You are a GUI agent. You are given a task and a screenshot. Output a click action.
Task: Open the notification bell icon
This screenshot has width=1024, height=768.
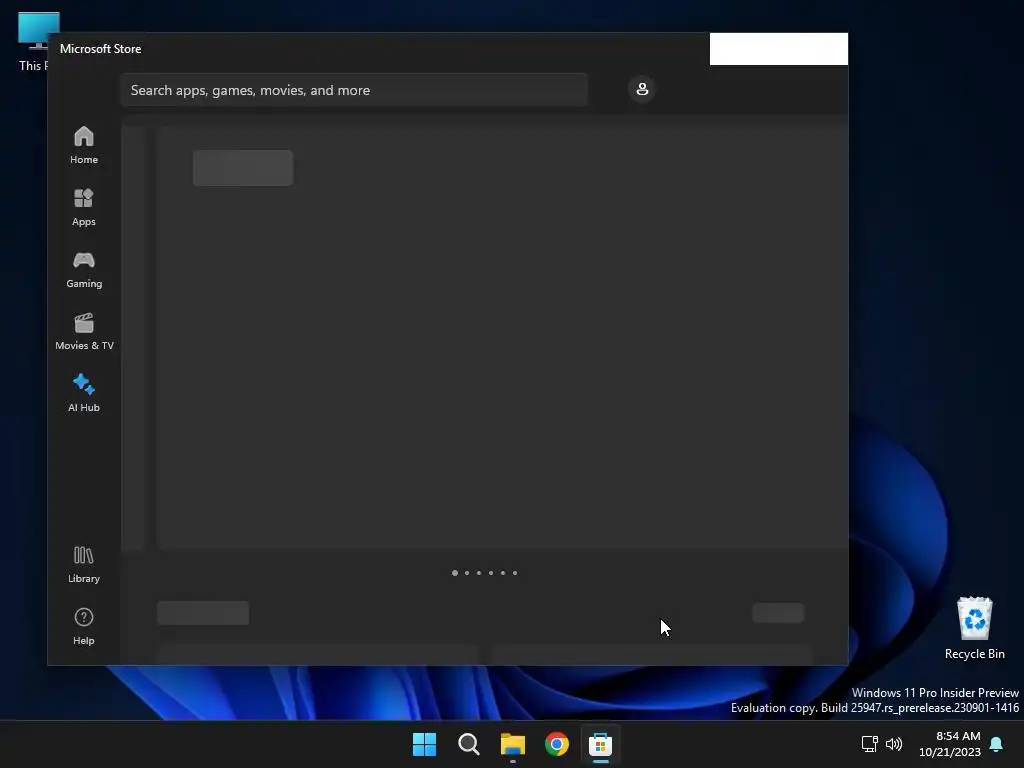pyautogui.click(x=997, y=744)
